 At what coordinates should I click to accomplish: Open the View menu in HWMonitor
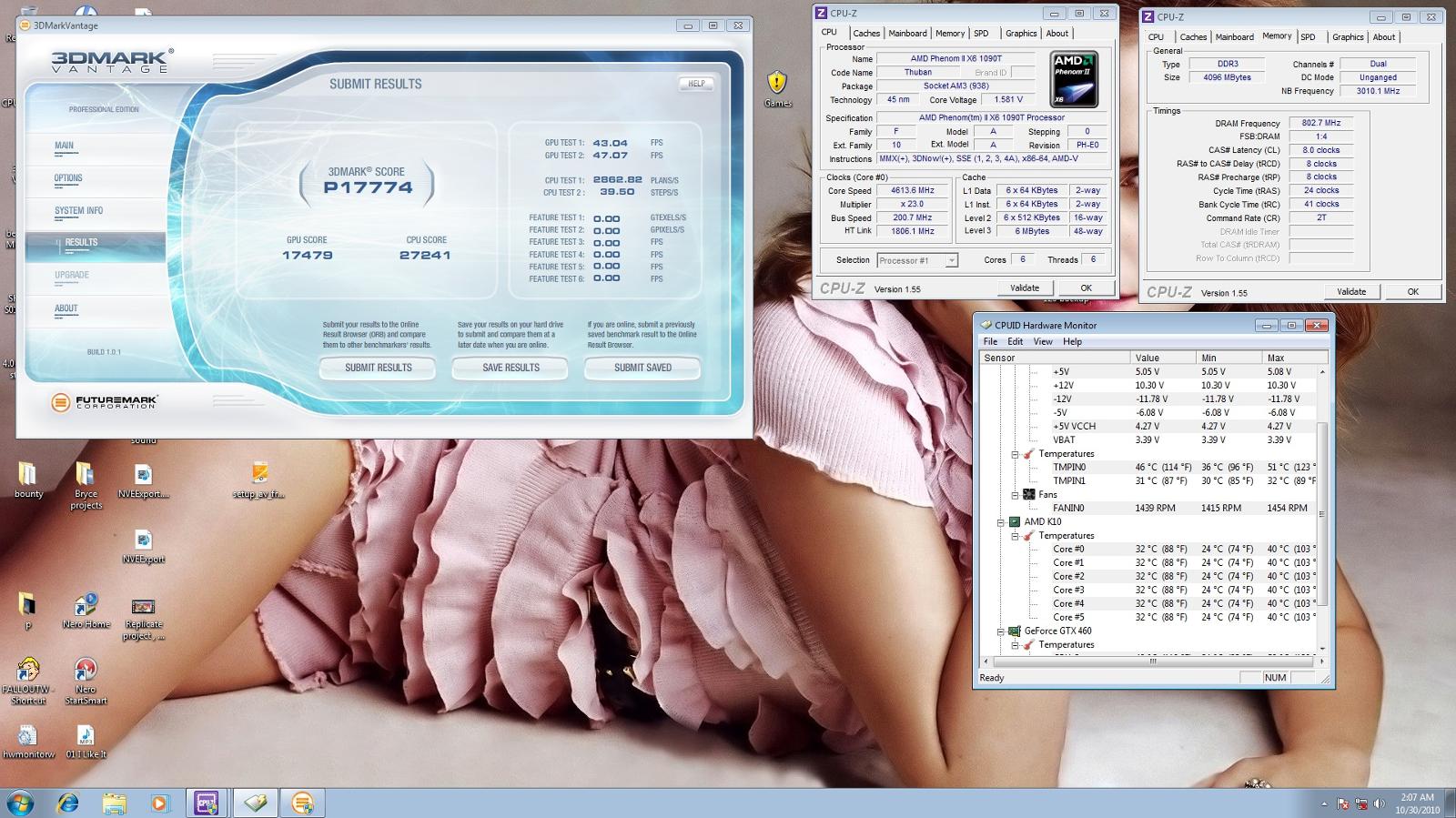click(x=1043, y=341)
